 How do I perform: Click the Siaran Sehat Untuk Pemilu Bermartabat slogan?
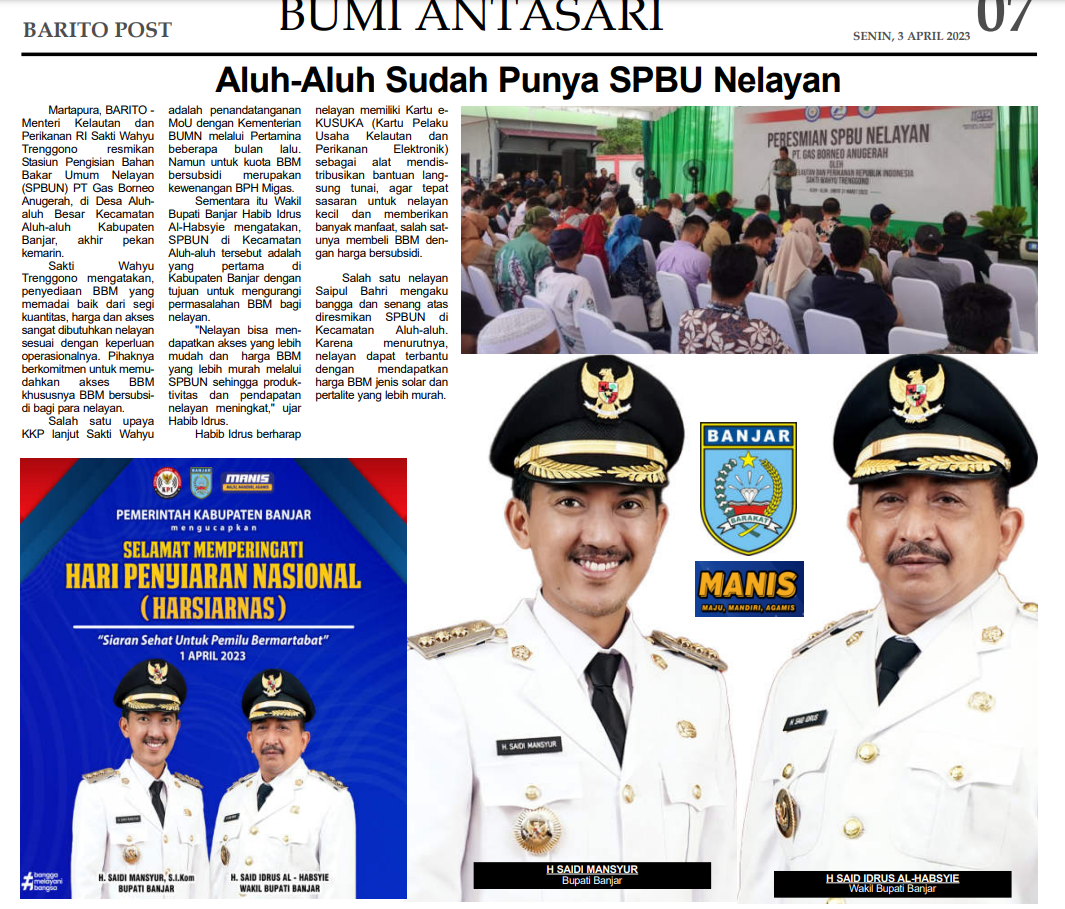pos(213,639)
